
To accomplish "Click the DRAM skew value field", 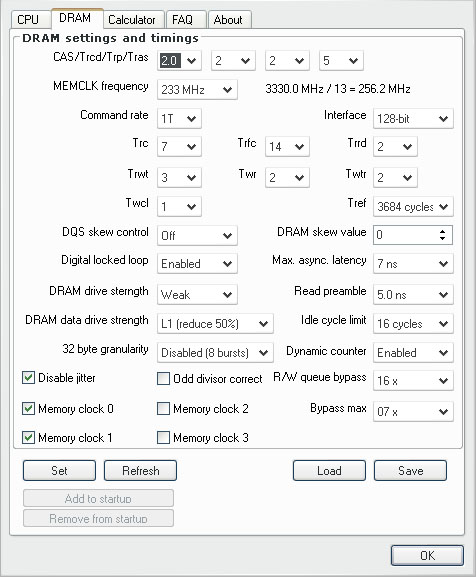I will (x=406, y=235).
